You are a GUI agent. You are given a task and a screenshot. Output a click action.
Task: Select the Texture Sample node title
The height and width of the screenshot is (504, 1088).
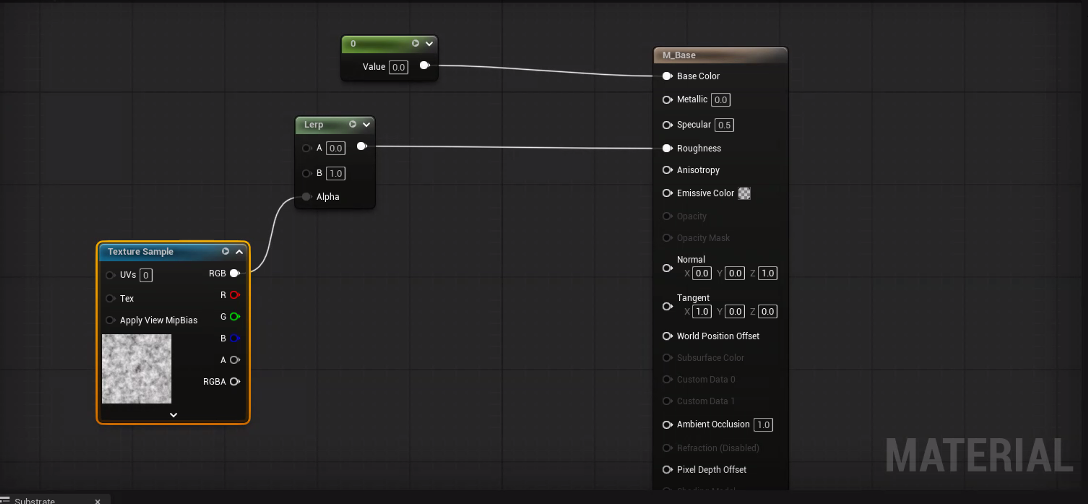[x=140, y=252]
